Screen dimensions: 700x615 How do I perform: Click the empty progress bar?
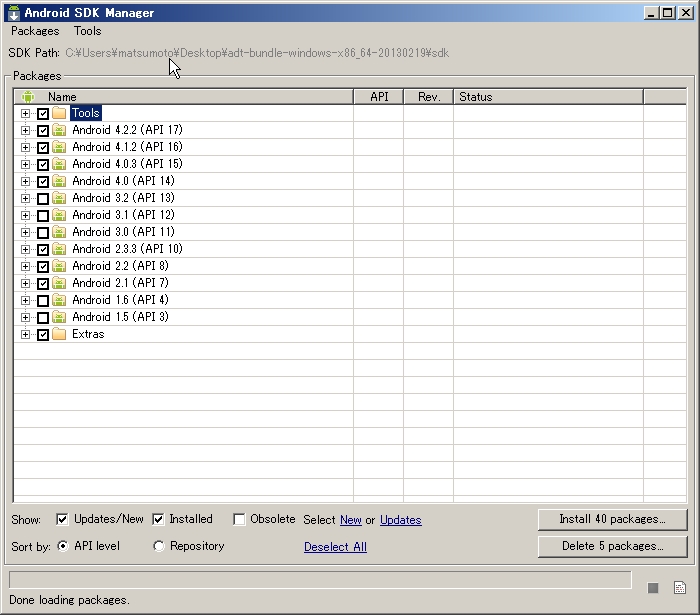coord(320,580)
